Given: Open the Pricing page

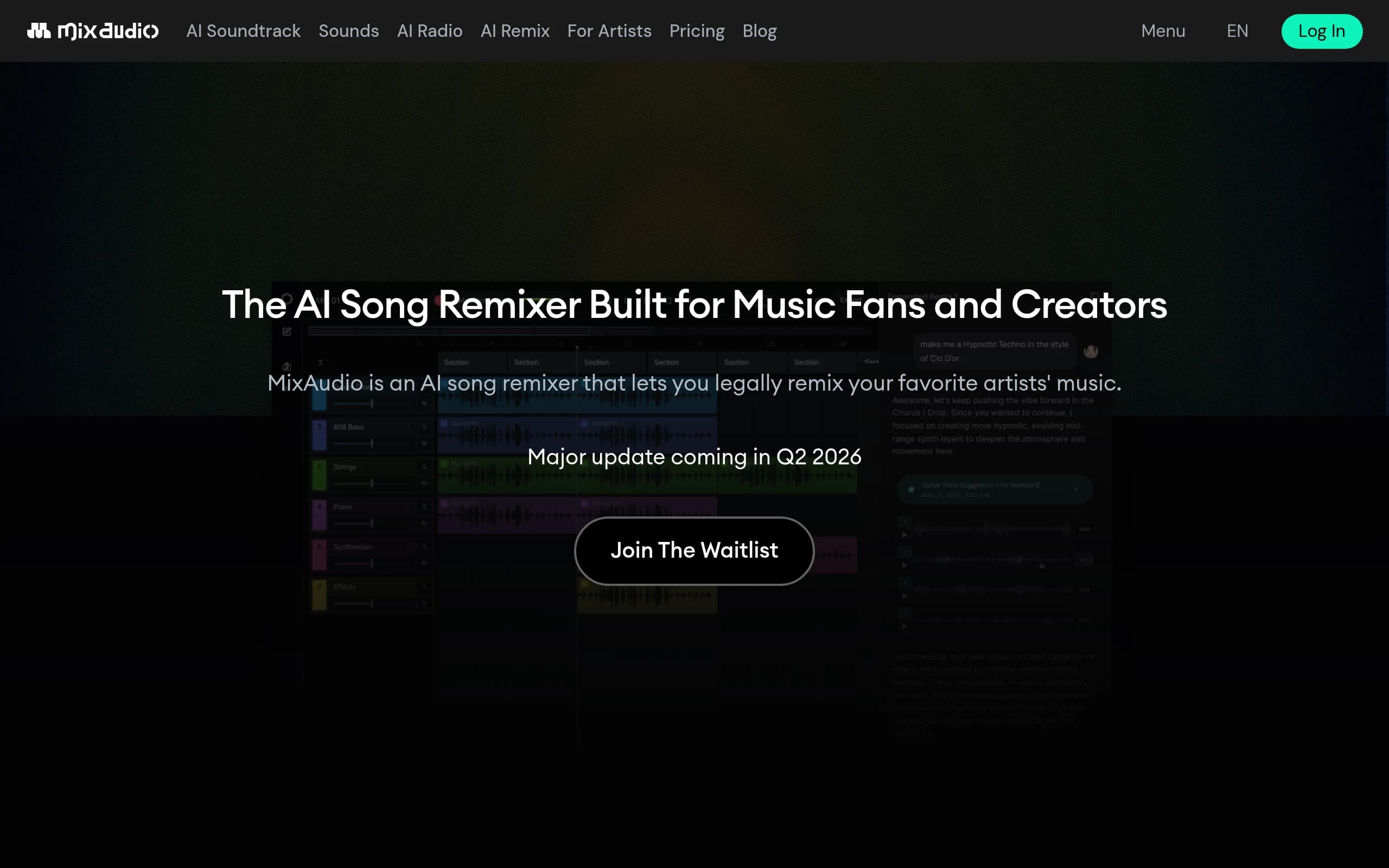Looking at the screenshot, I should tap(697, 31).
